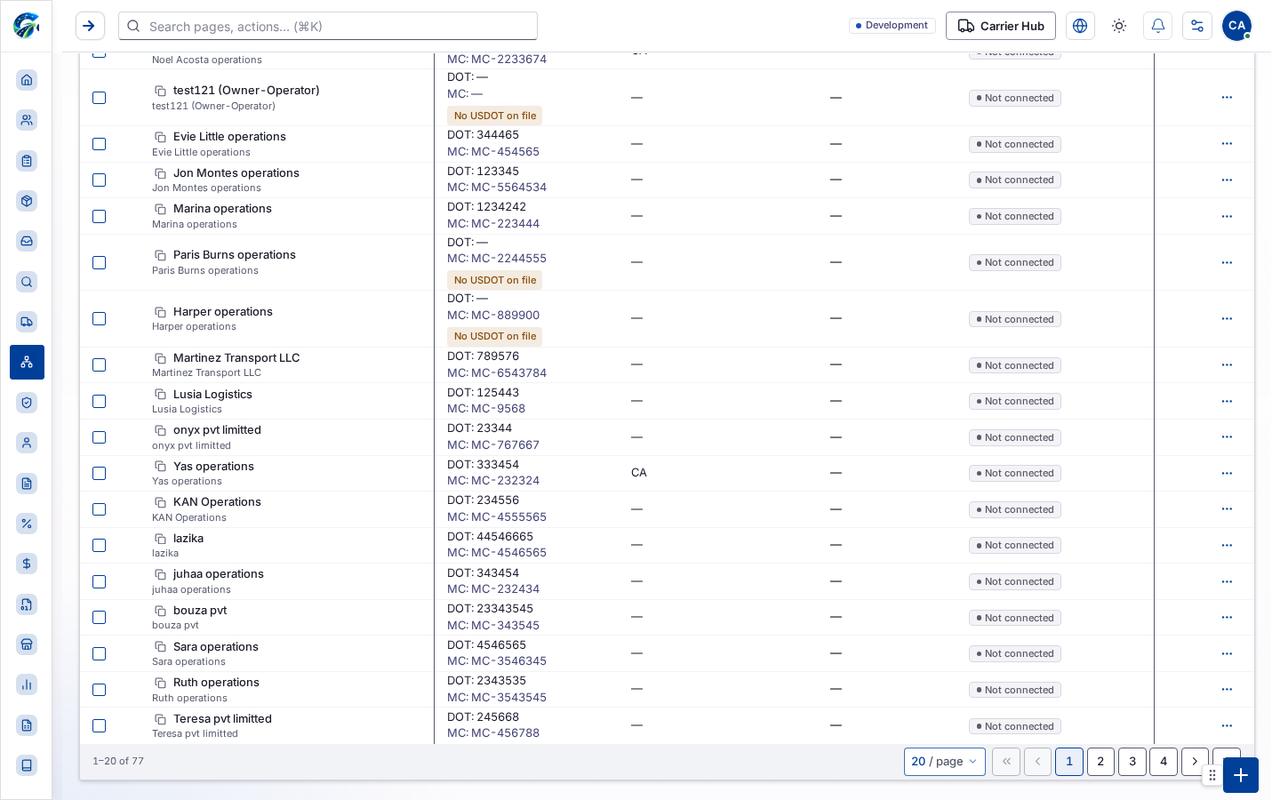Tick the Harper operations checkbox
The width and height of the screenshot is (1280, 800).
(x=99, y=318)
